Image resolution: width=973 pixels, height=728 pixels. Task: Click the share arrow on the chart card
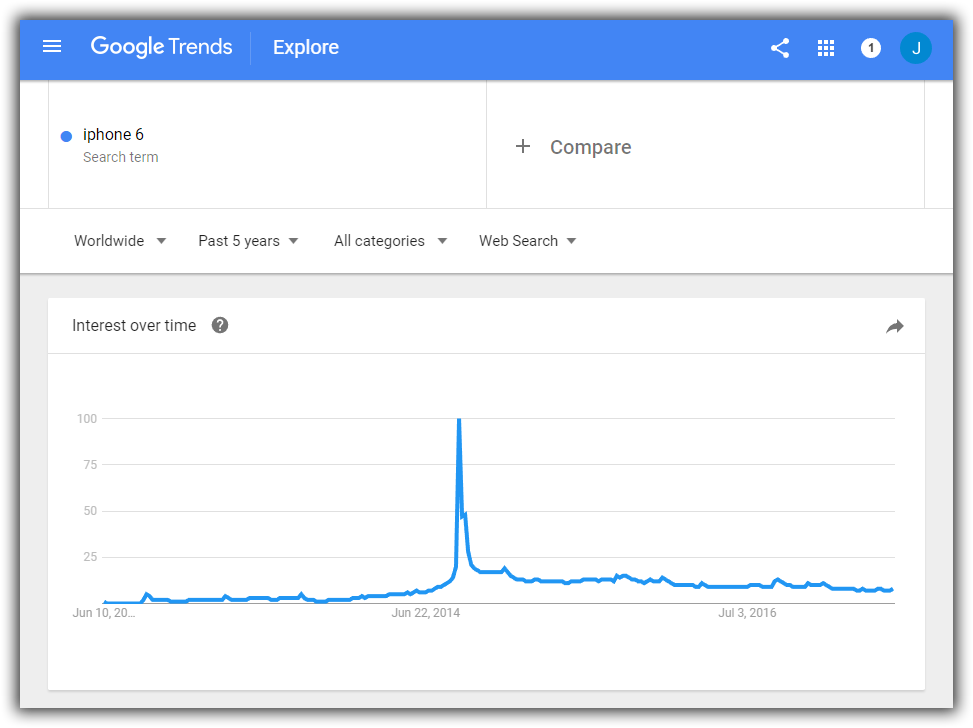pyautogui.click(x=894, y=326)
